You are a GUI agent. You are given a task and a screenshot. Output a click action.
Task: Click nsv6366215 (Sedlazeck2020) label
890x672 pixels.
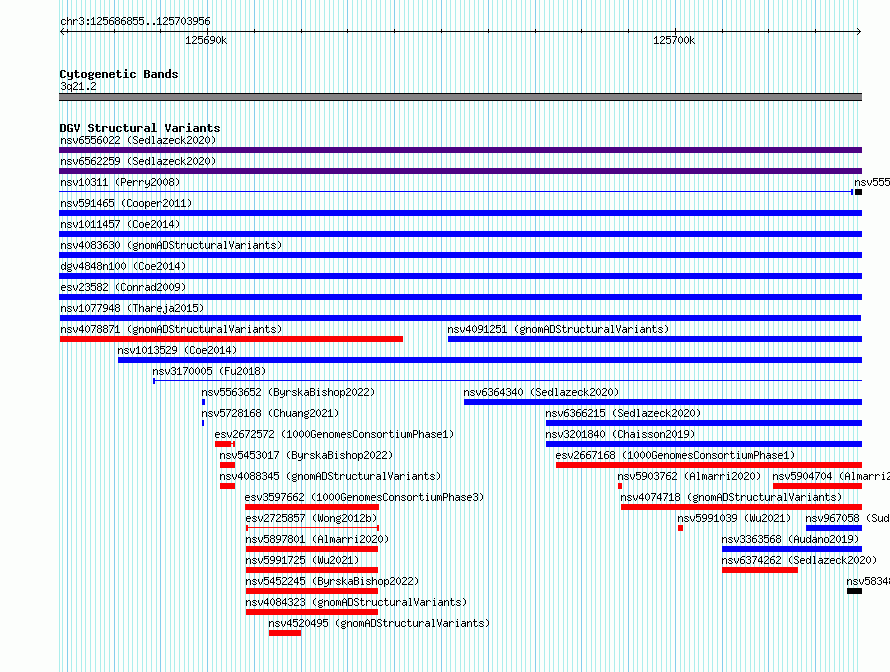coord(623,413)
